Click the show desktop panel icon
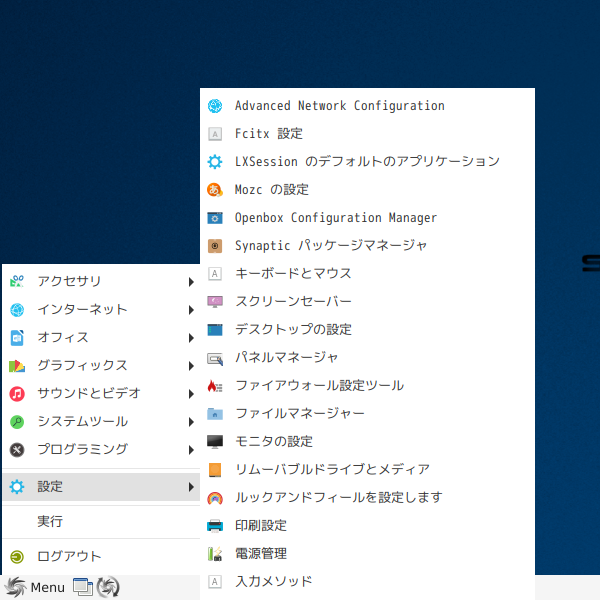Viewport: 600px width, 600px height. pos(83,587)
